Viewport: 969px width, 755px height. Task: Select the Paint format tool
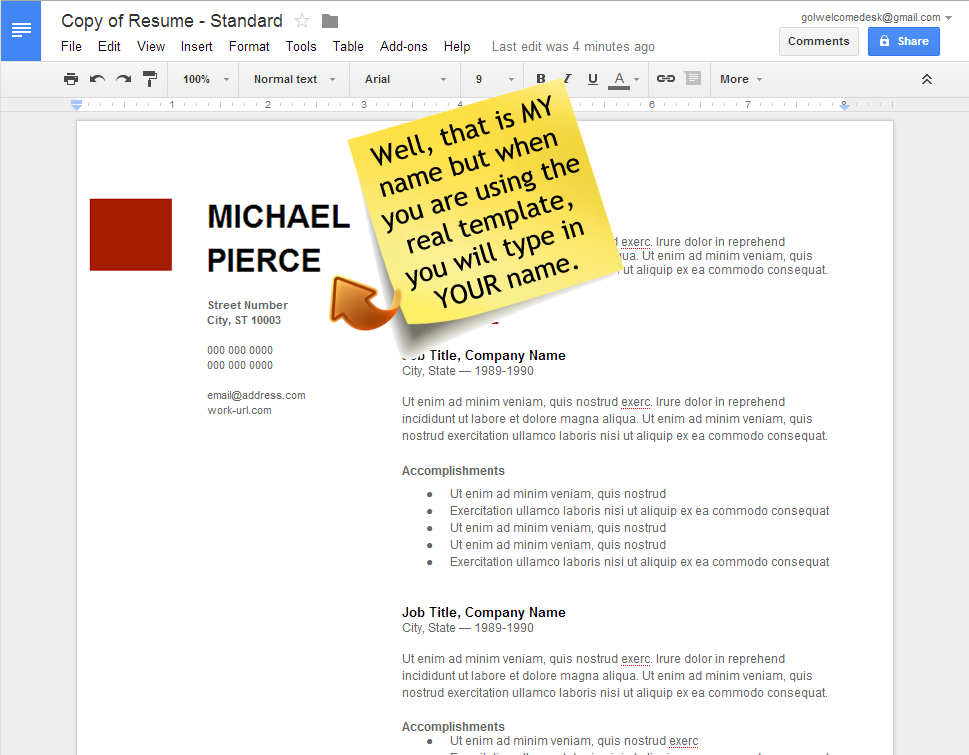[x=150, y=79]
